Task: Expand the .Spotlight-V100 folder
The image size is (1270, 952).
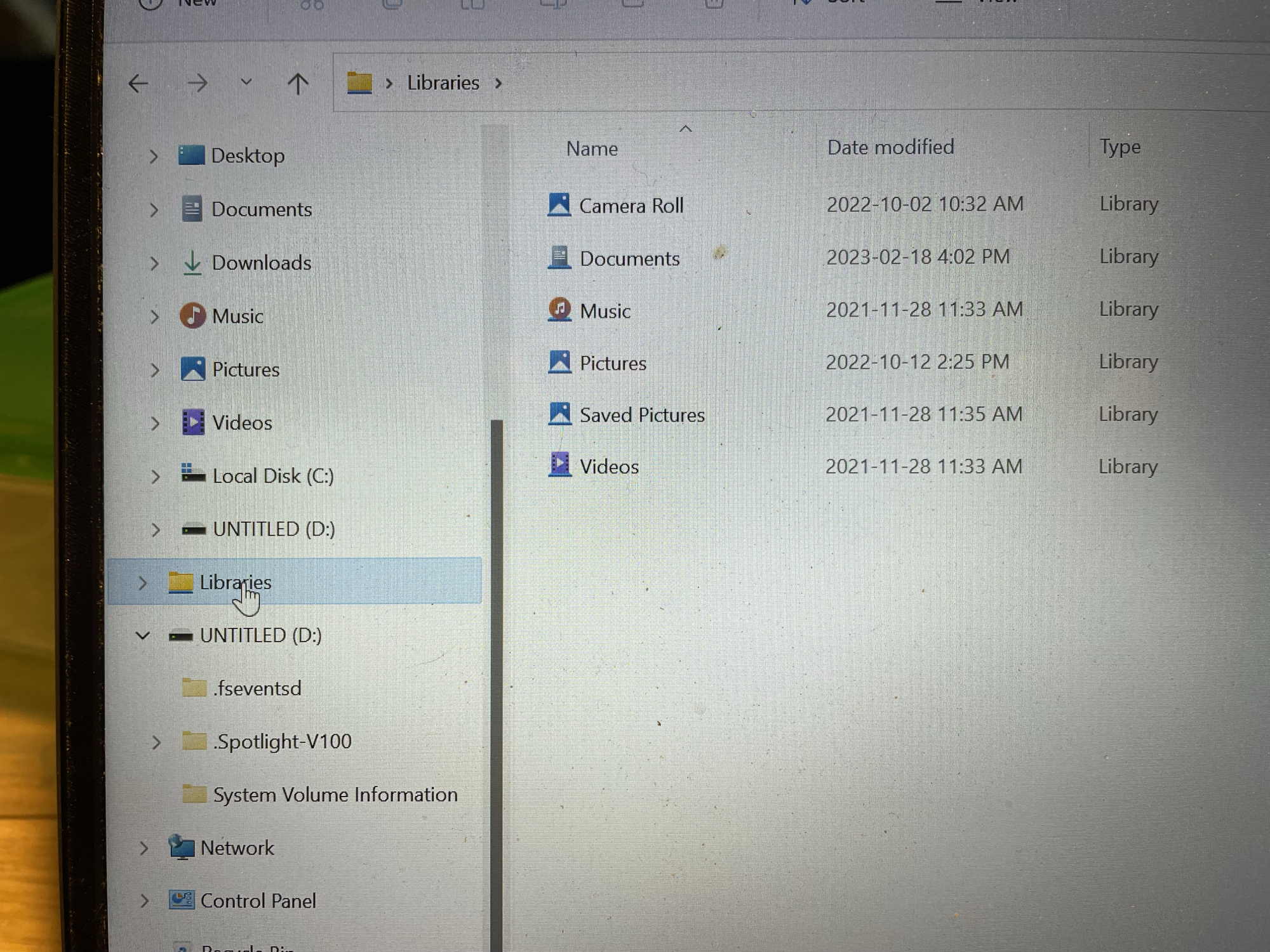Action: coord(156,742)
